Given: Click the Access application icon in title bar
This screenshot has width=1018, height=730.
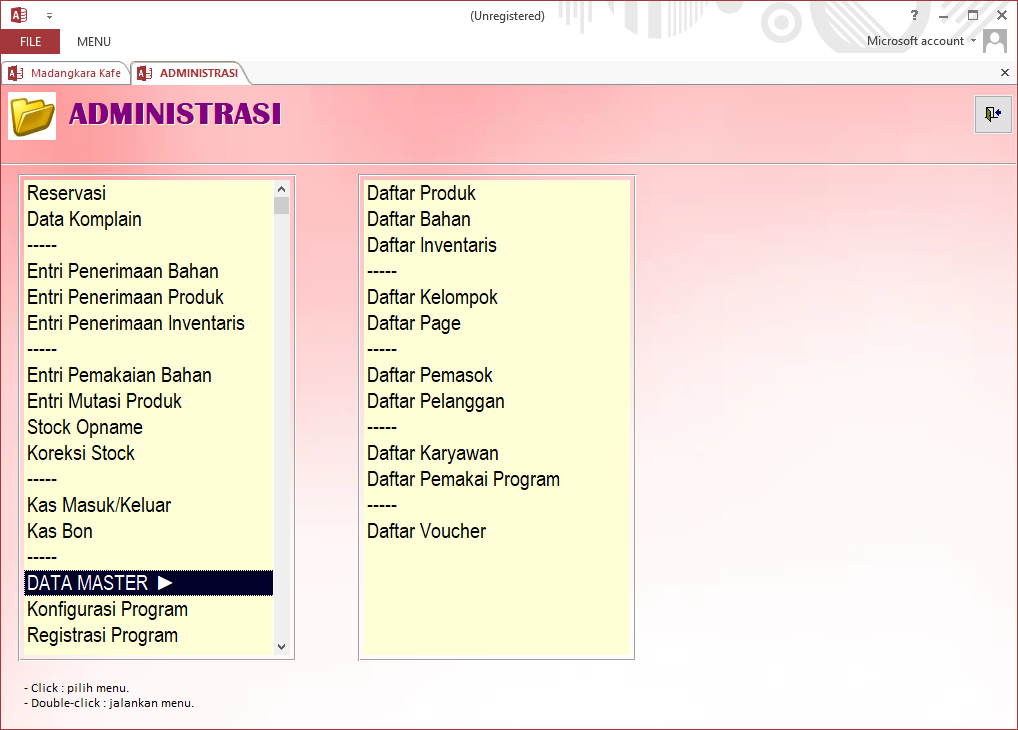Looking at the screenshot, I should click(x=19, y=15).
